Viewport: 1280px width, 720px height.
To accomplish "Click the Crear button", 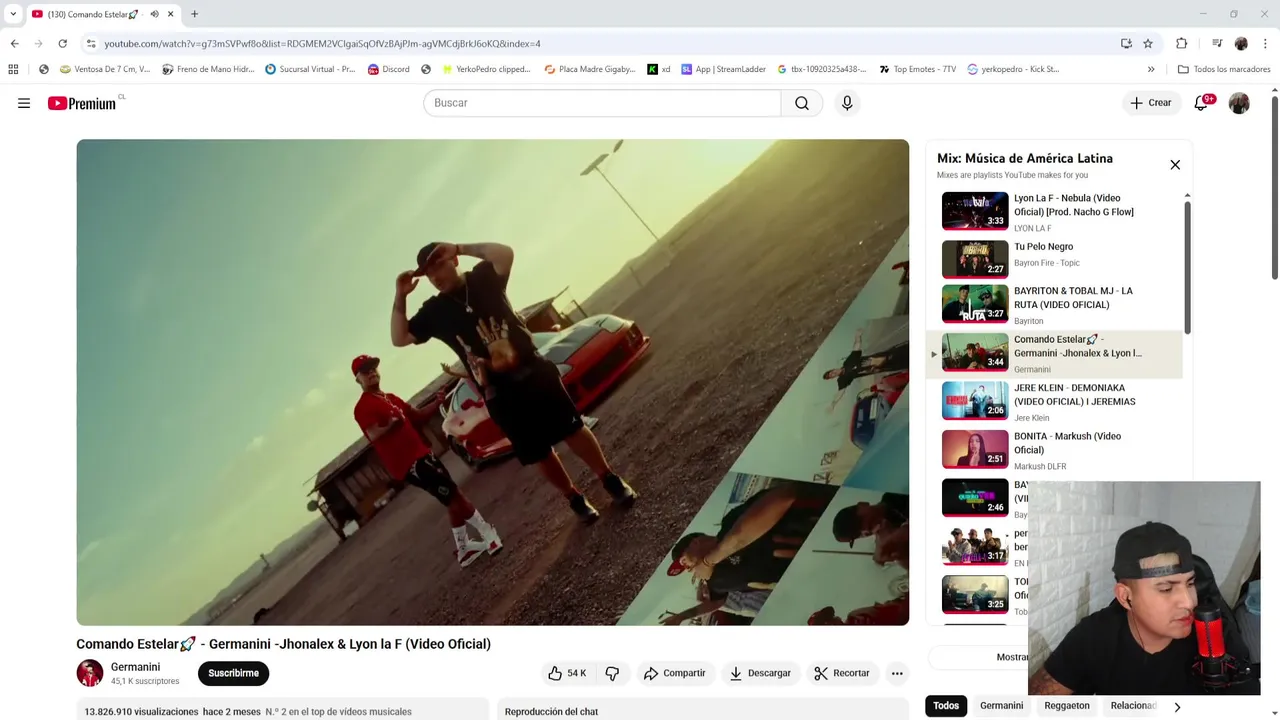I will (x=1151, y=103).
